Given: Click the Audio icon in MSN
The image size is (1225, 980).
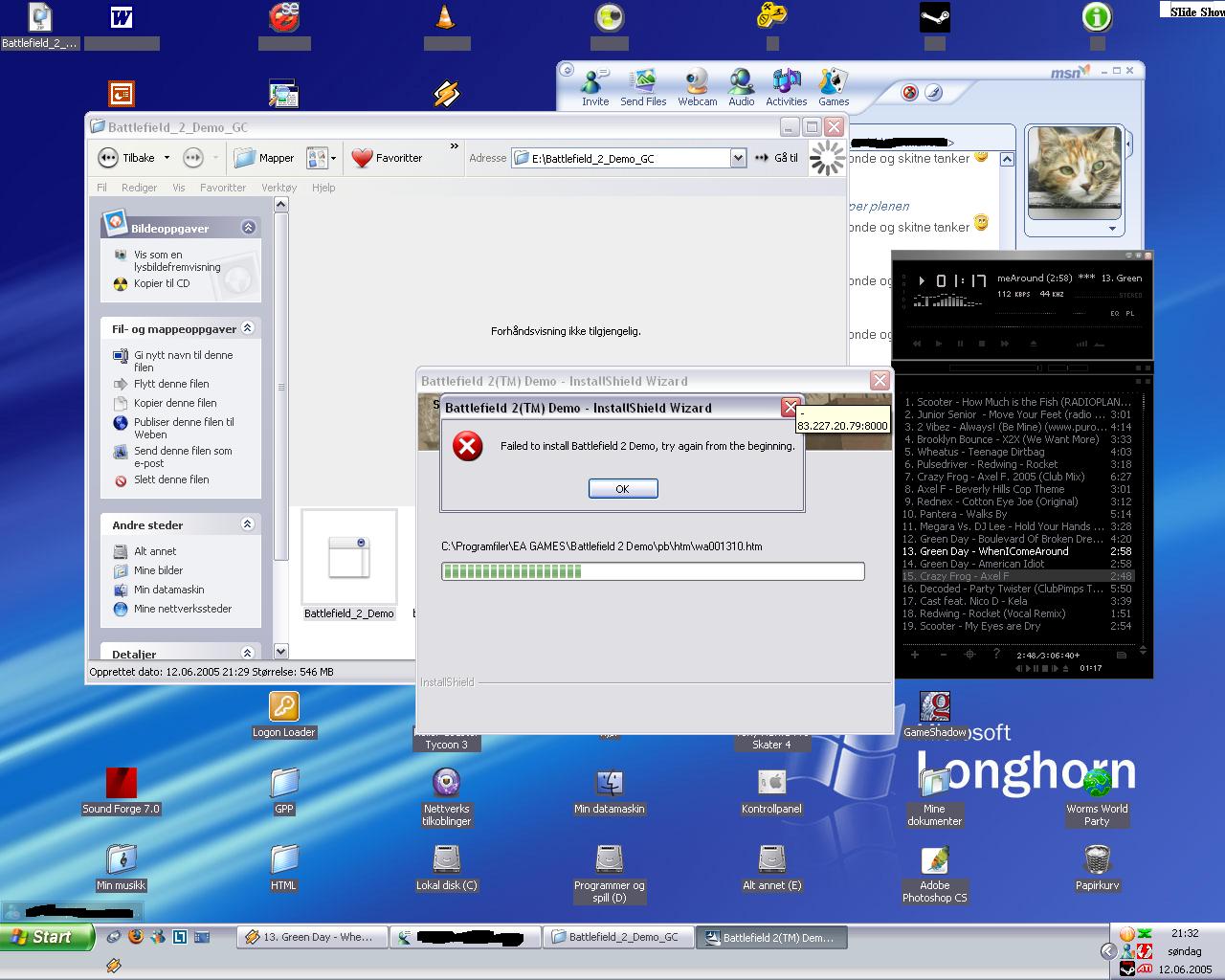Looking at the screenshot, I should coord(742,87).
